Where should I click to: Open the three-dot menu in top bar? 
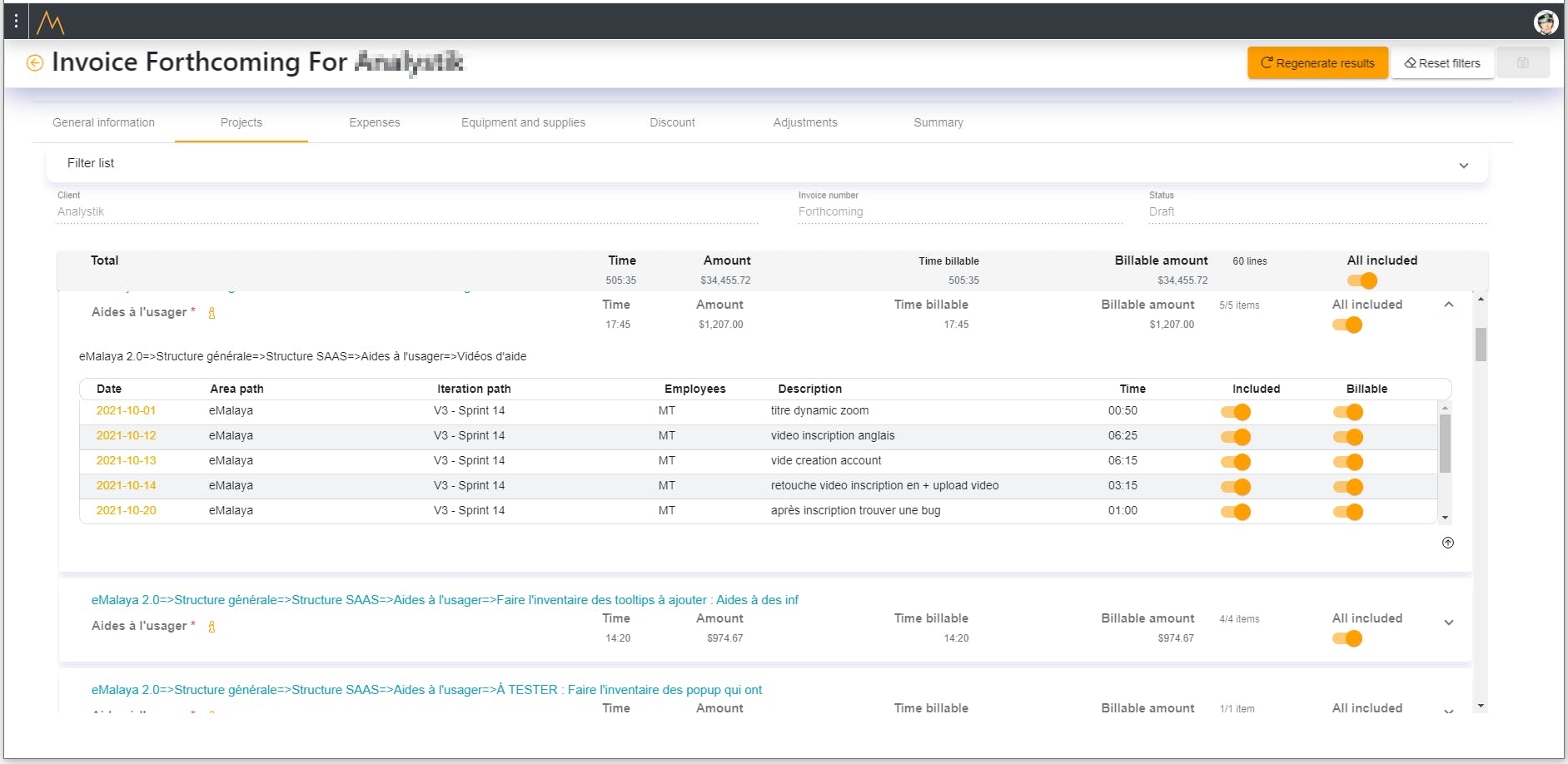[16, 21]
